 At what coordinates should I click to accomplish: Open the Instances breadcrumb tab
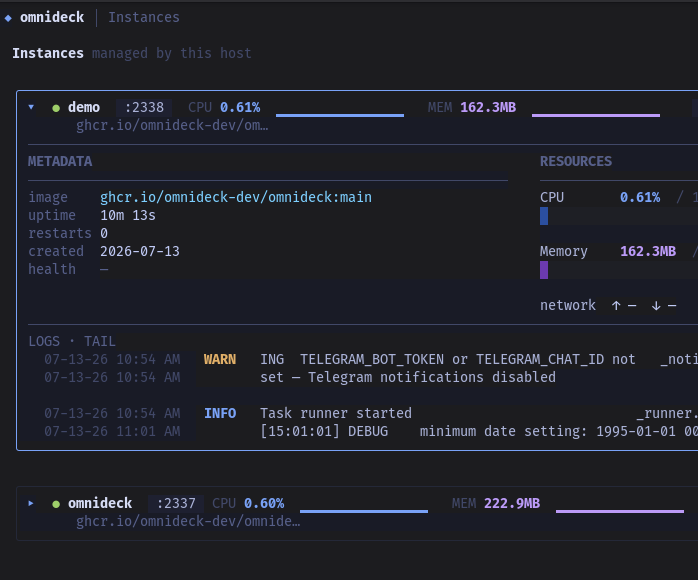144,17
